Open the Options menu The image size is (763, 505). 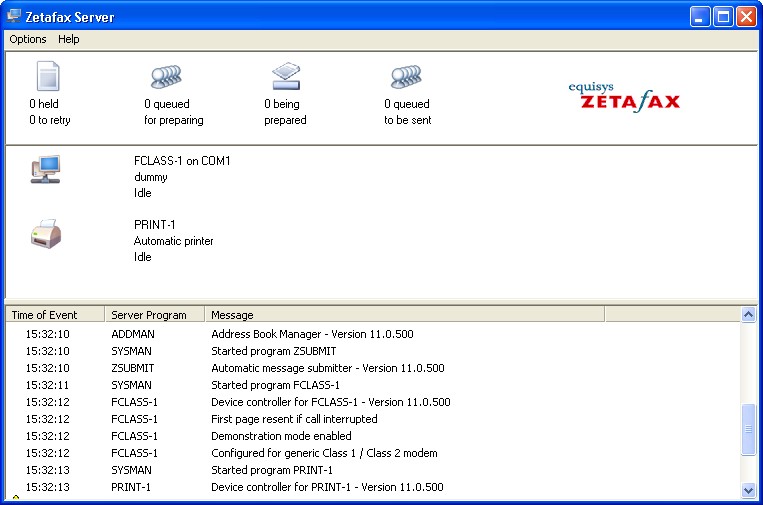(x=28, y=39)
